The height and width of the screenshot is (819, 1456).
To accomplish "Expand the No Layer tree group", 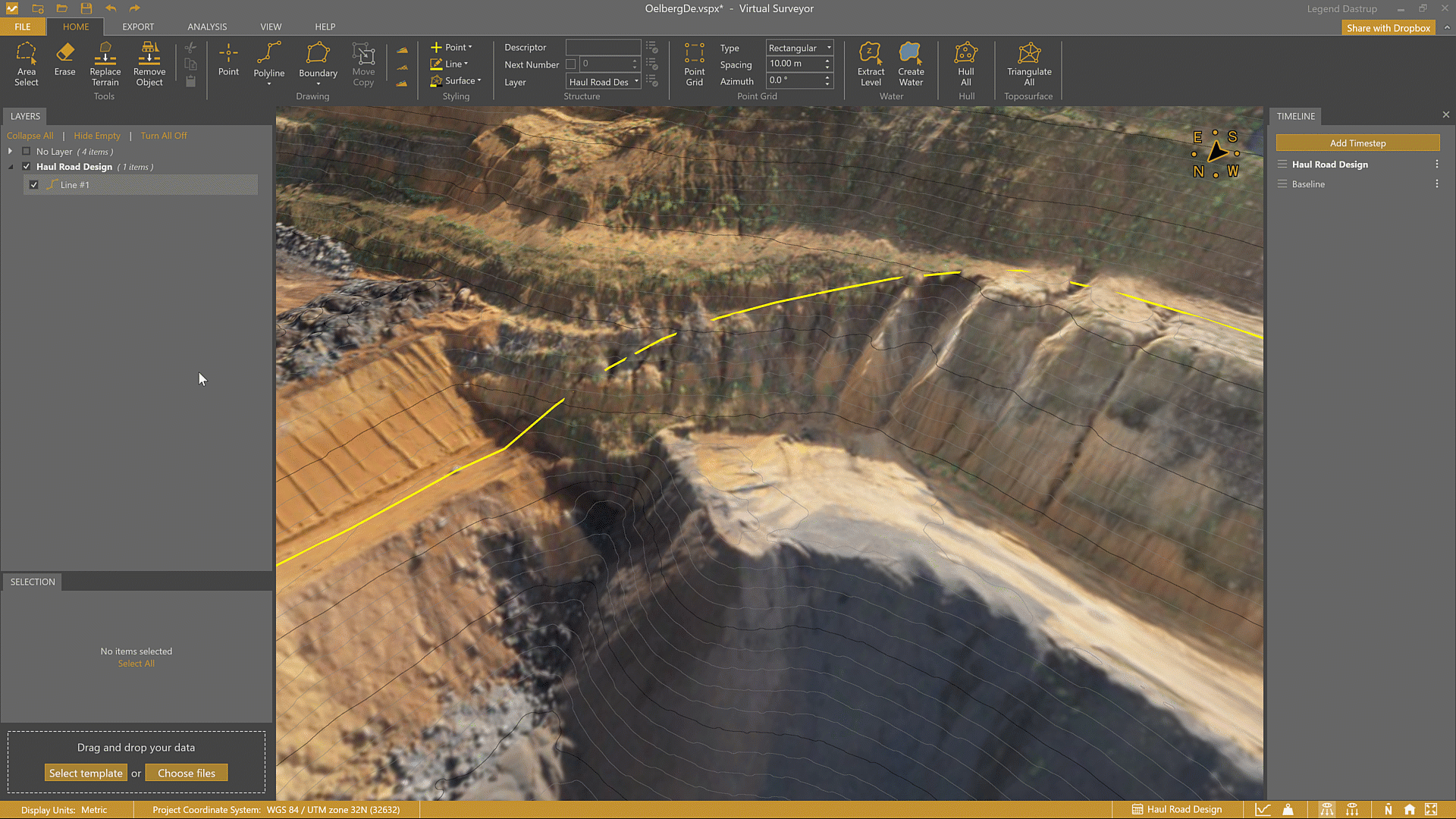I will tap(11, 152).
